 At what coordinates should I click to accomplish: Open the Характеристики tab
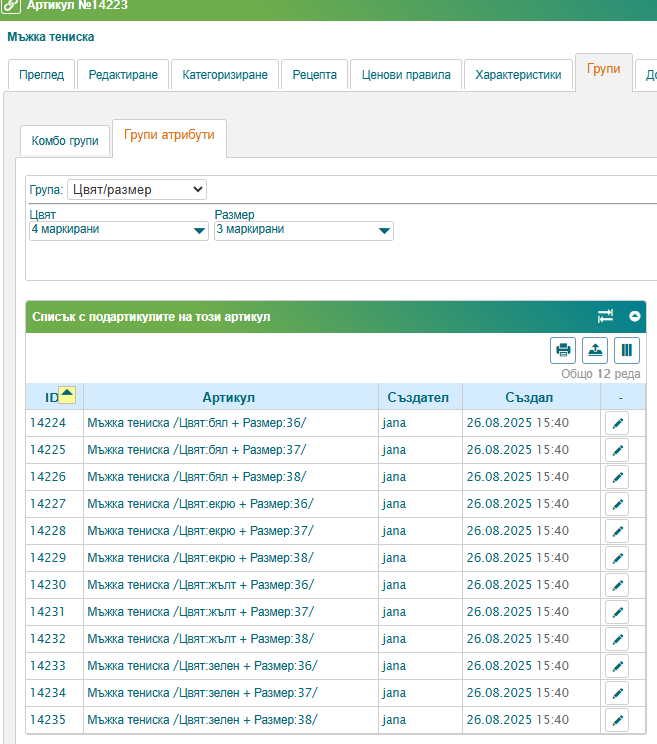(518, 74)
